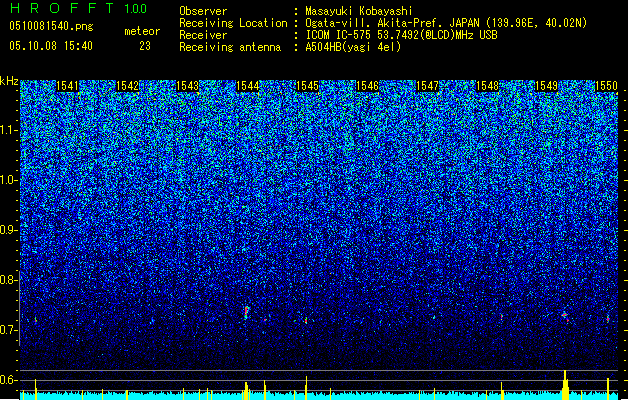Click the Receiving Location text line
This screenshot has width=629, height=400.
click(x=383, y=23)
